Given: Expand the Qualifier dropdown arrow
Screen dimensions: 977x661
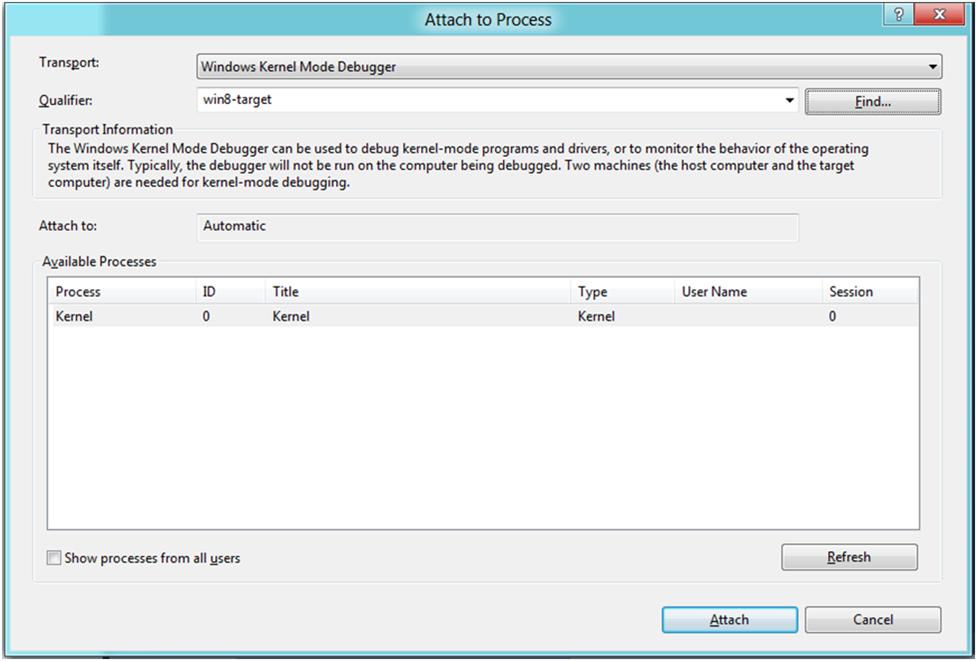Looking at the screenshot, I should click(x=789, y=101).
